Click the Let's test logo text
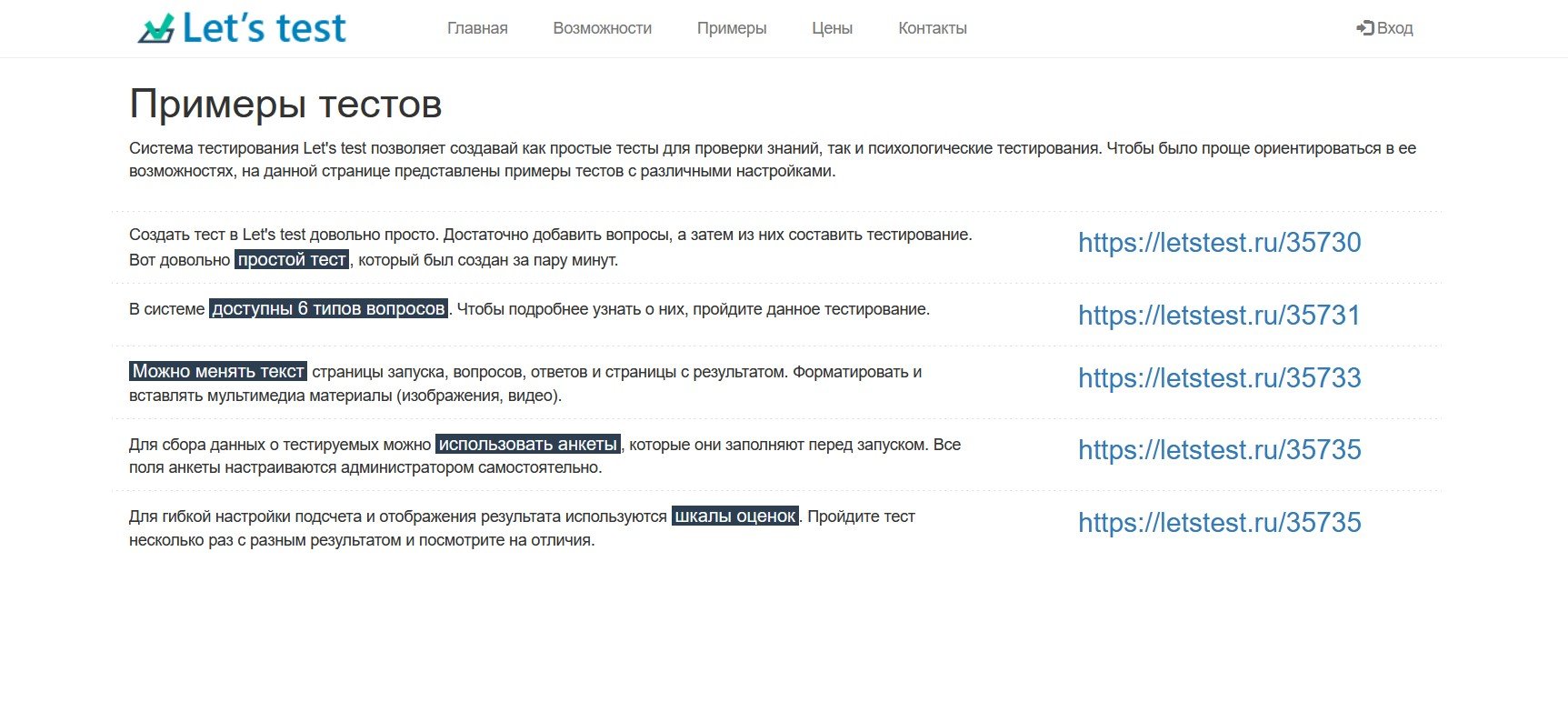Image resolution: width=1568 pixels, height=722 pixels. [264, 28]
